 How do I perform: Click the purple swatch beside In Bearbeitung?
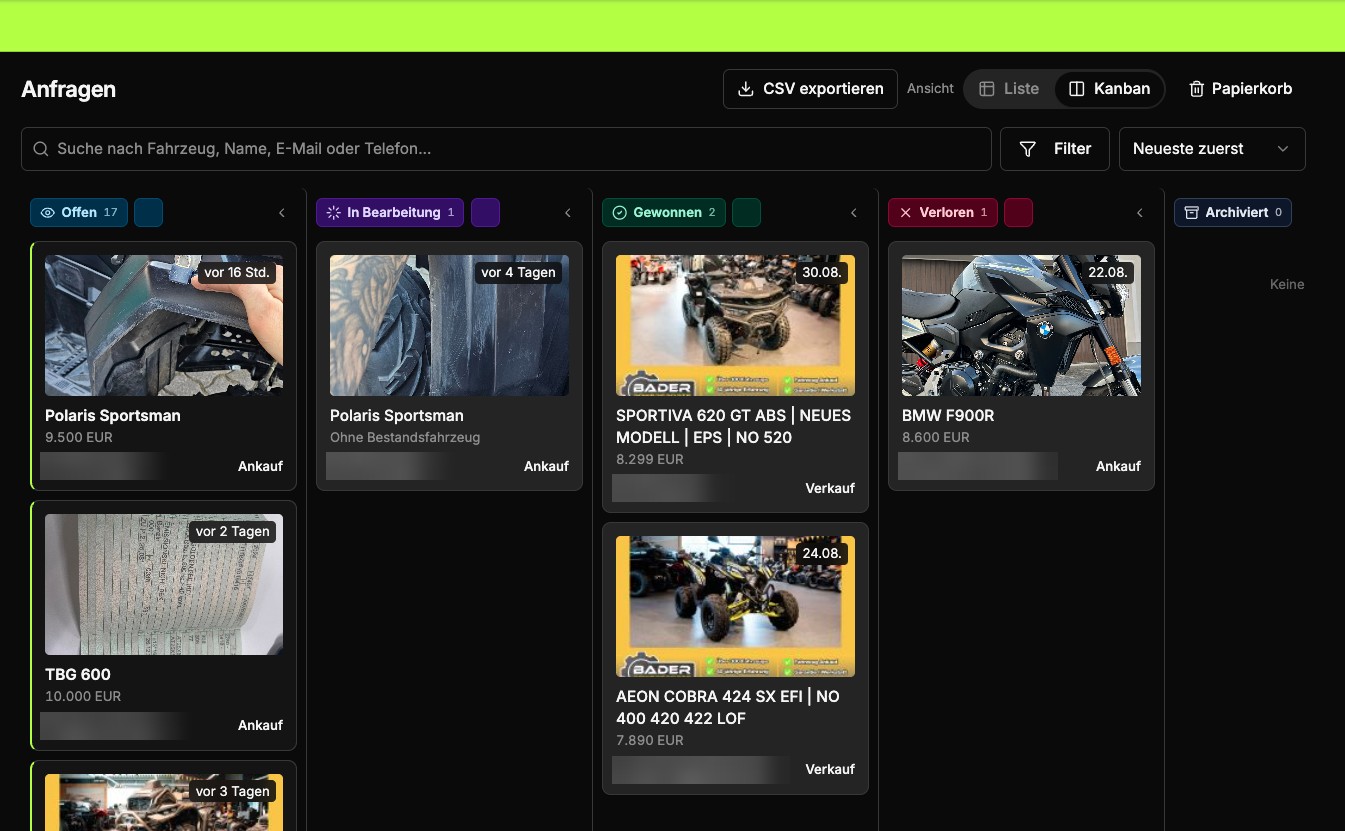tap(485, 213)
